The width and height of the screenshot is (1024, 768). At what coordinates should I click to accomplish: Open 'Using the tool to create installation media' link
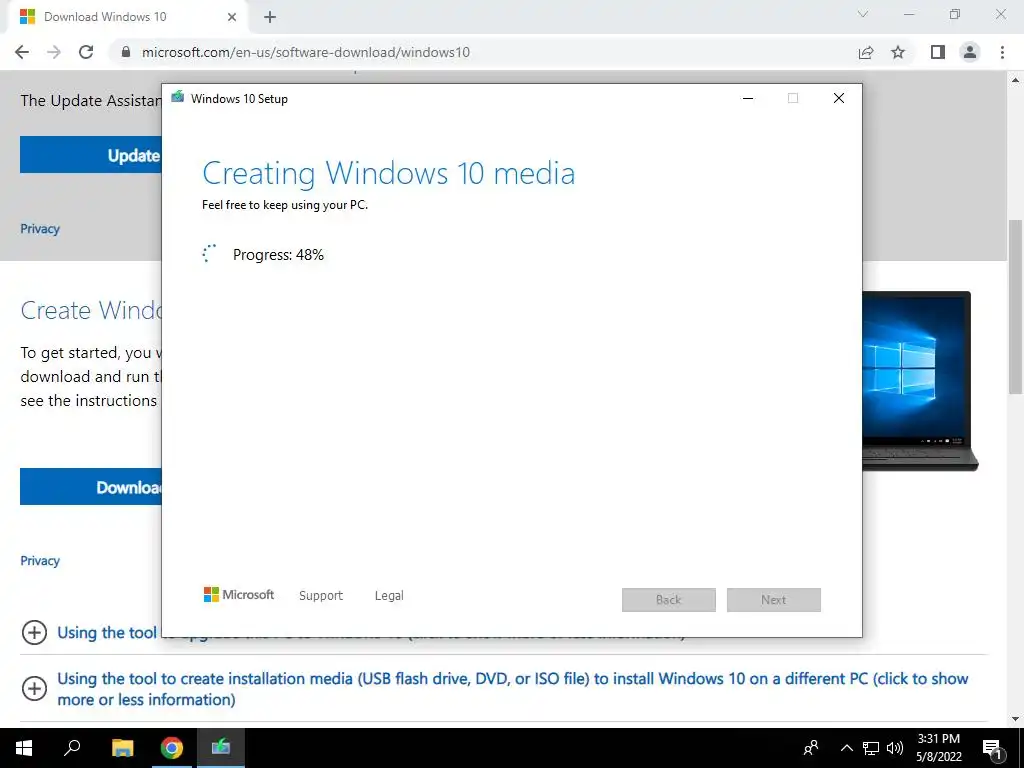(x=513, y=689)
